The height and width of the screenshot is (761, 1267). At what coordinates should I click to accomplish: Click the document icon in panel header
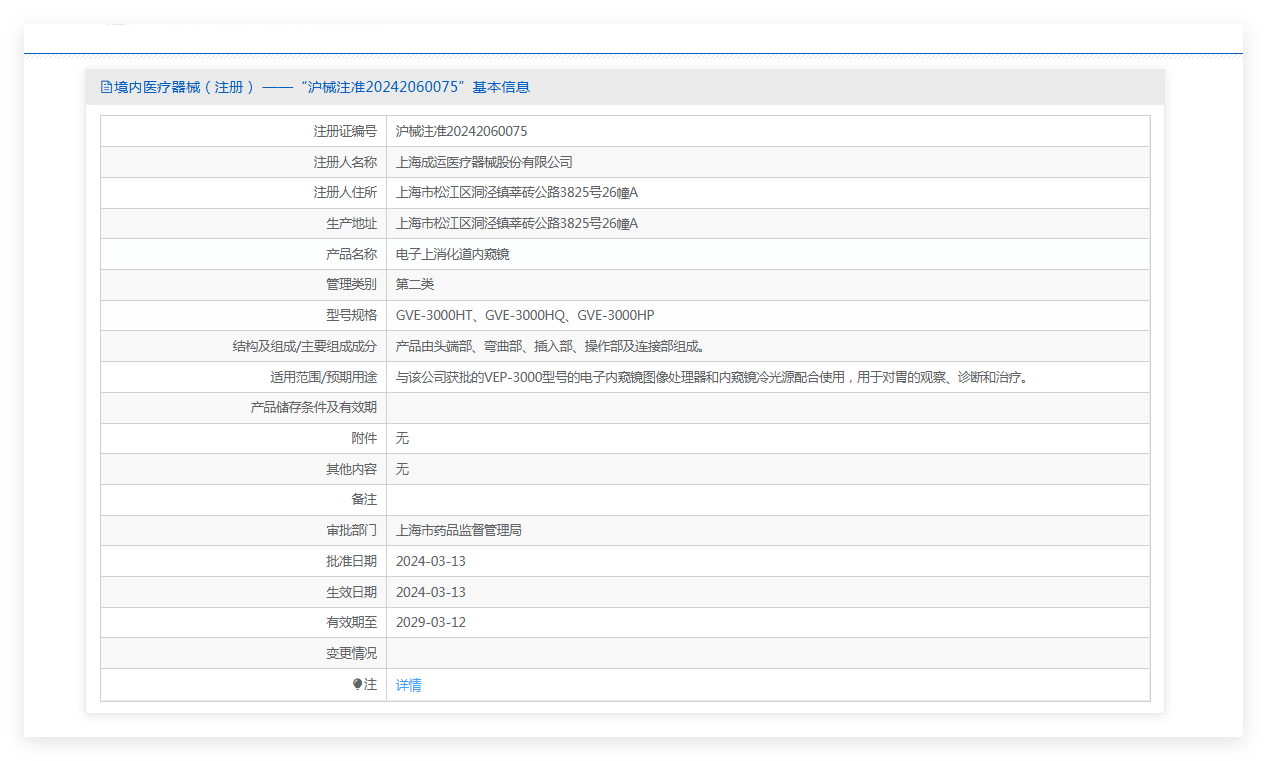tap(106, 87)
